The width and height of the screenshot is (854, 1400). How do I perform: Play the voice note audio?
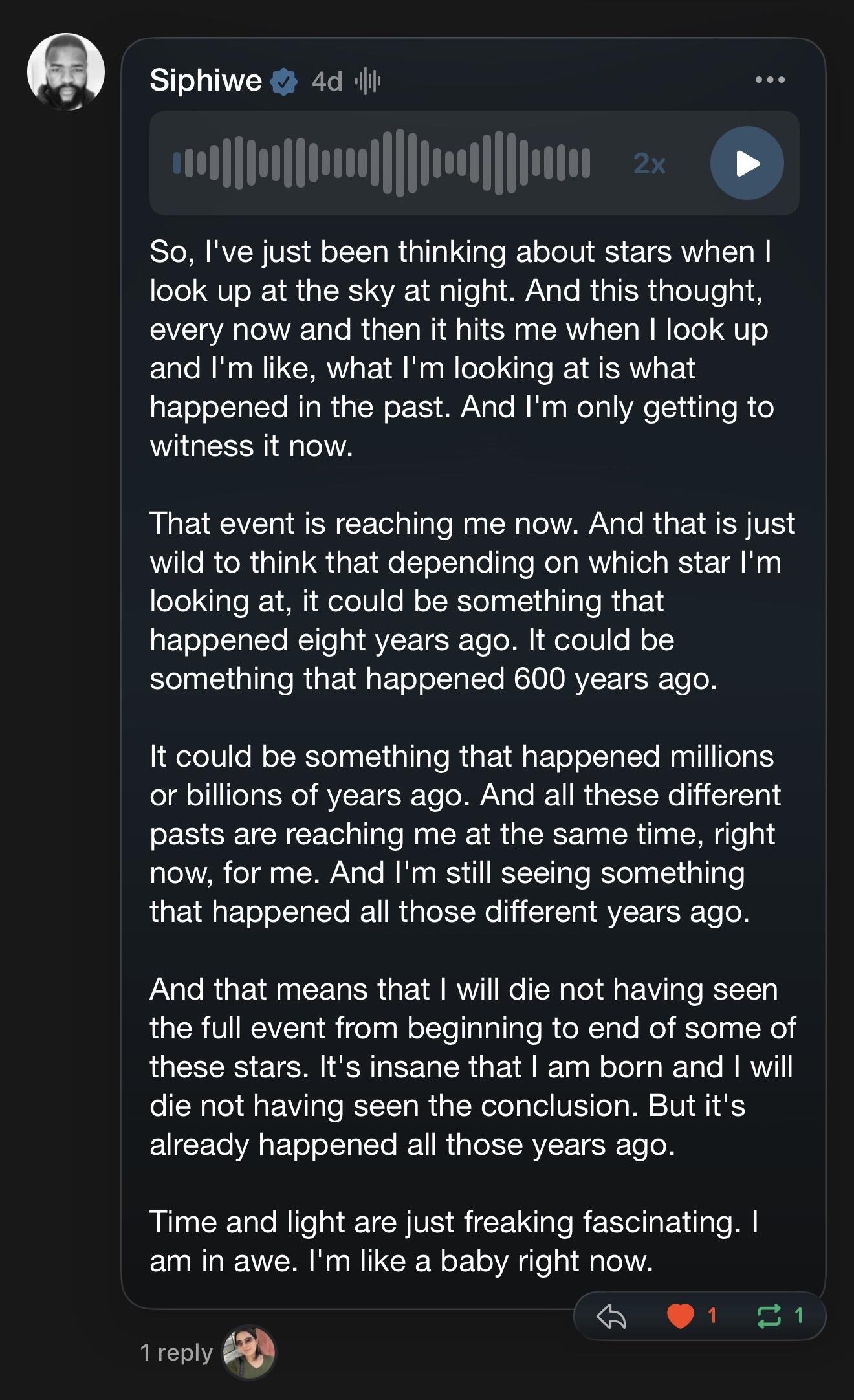(747, 163)
